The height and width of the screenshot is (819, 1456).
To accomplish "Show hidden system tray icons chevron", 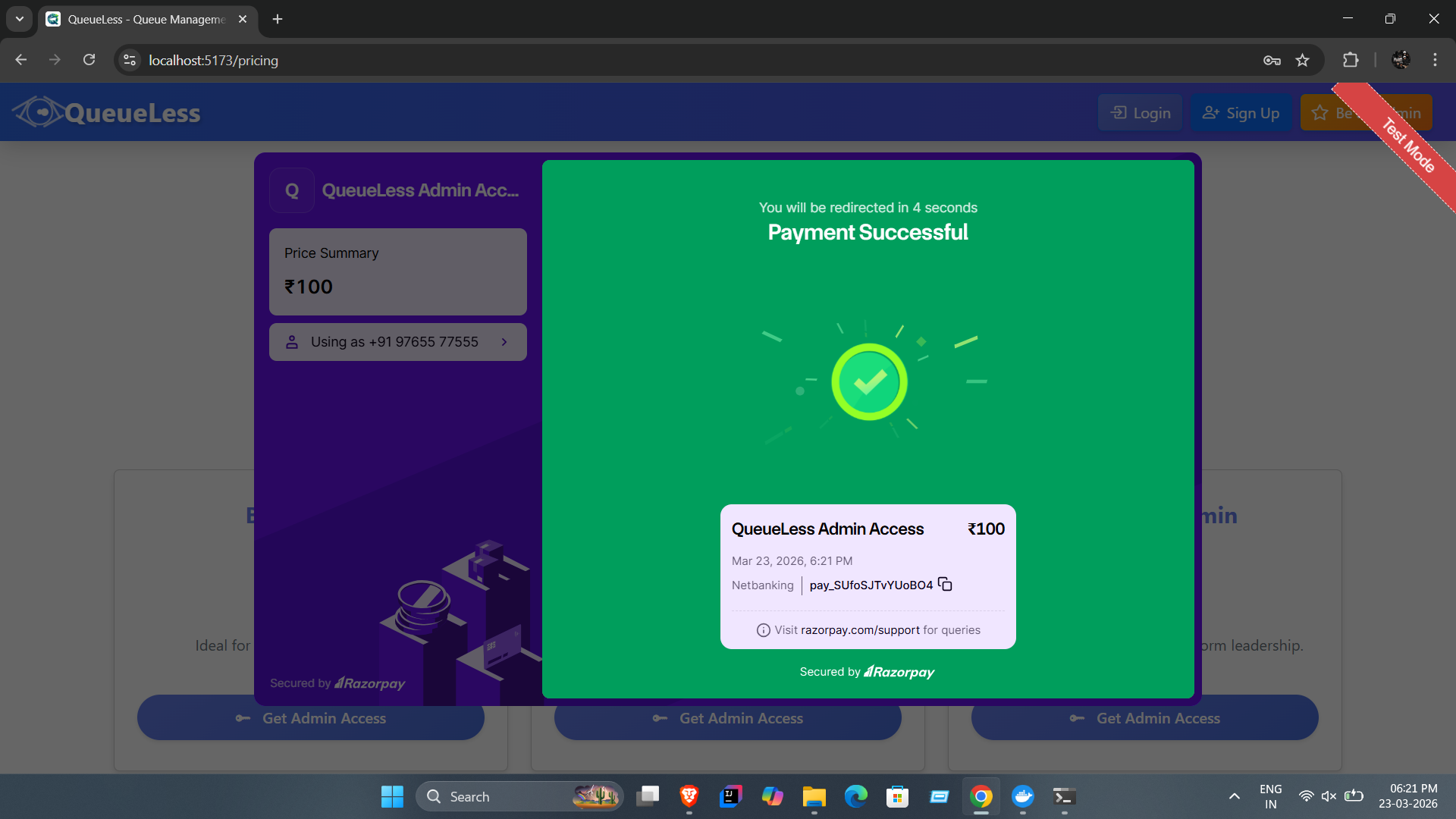I will [x=1234, y=796].
